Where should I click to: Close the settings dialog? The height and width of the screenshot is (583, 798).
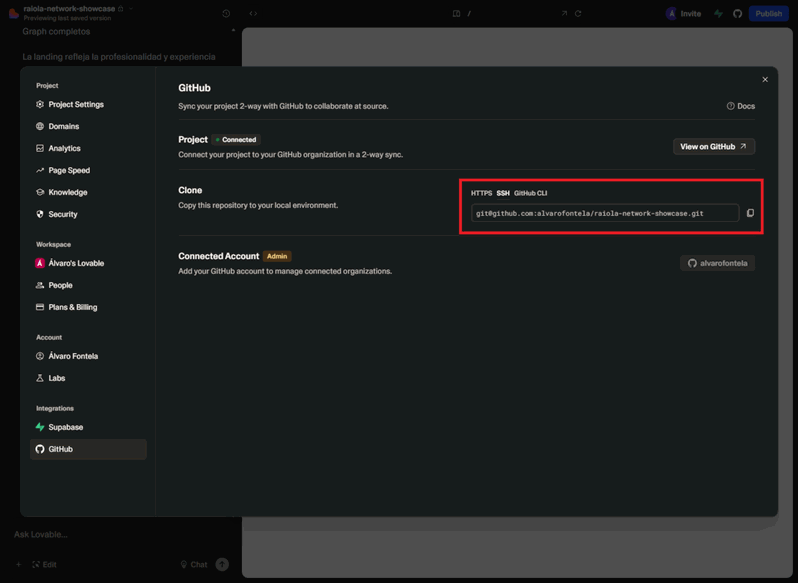[765, 79]
